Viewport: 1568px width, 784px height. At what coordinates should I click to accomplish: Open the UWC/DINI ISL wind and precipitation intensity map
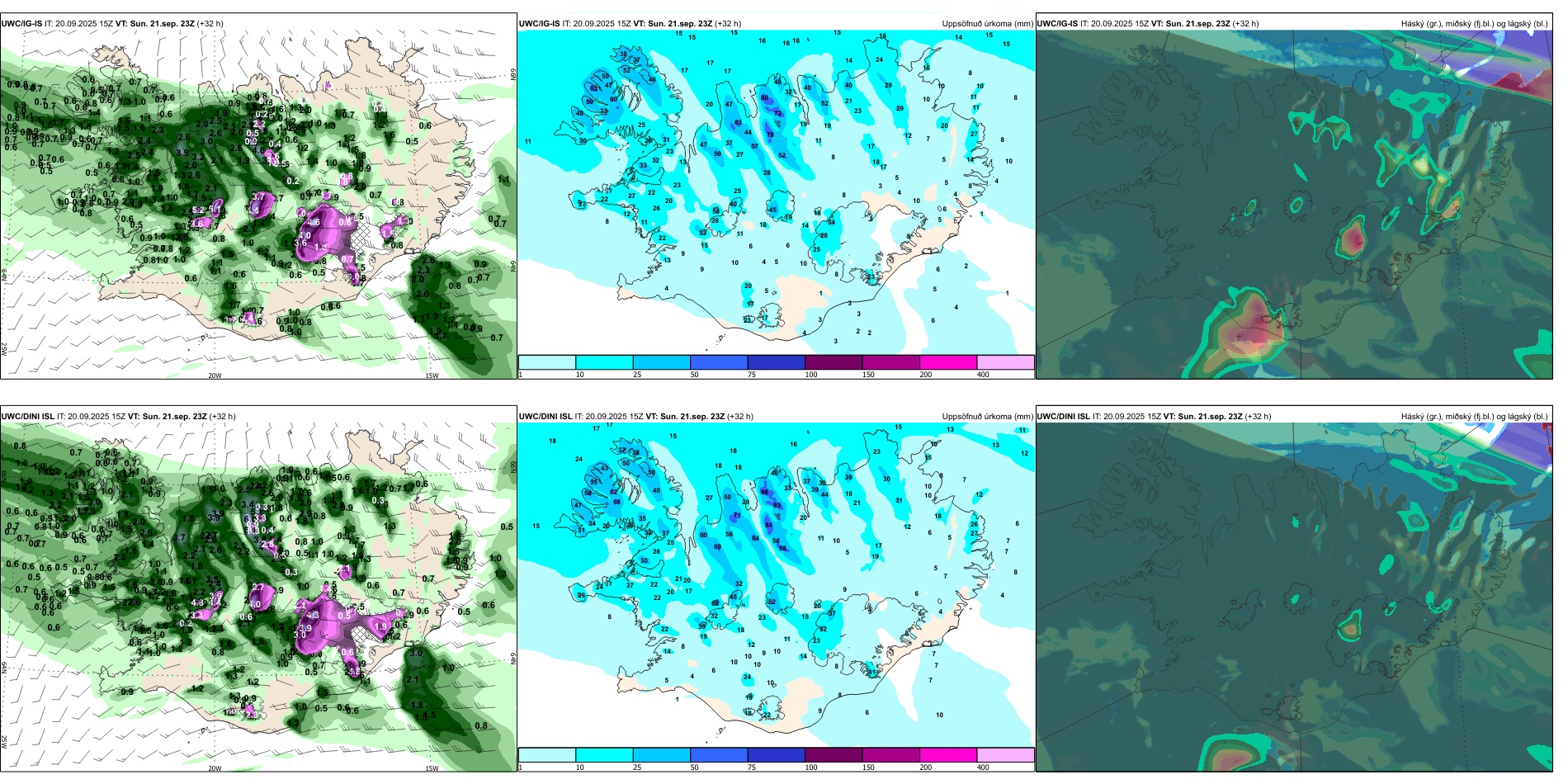click(258, 589)
